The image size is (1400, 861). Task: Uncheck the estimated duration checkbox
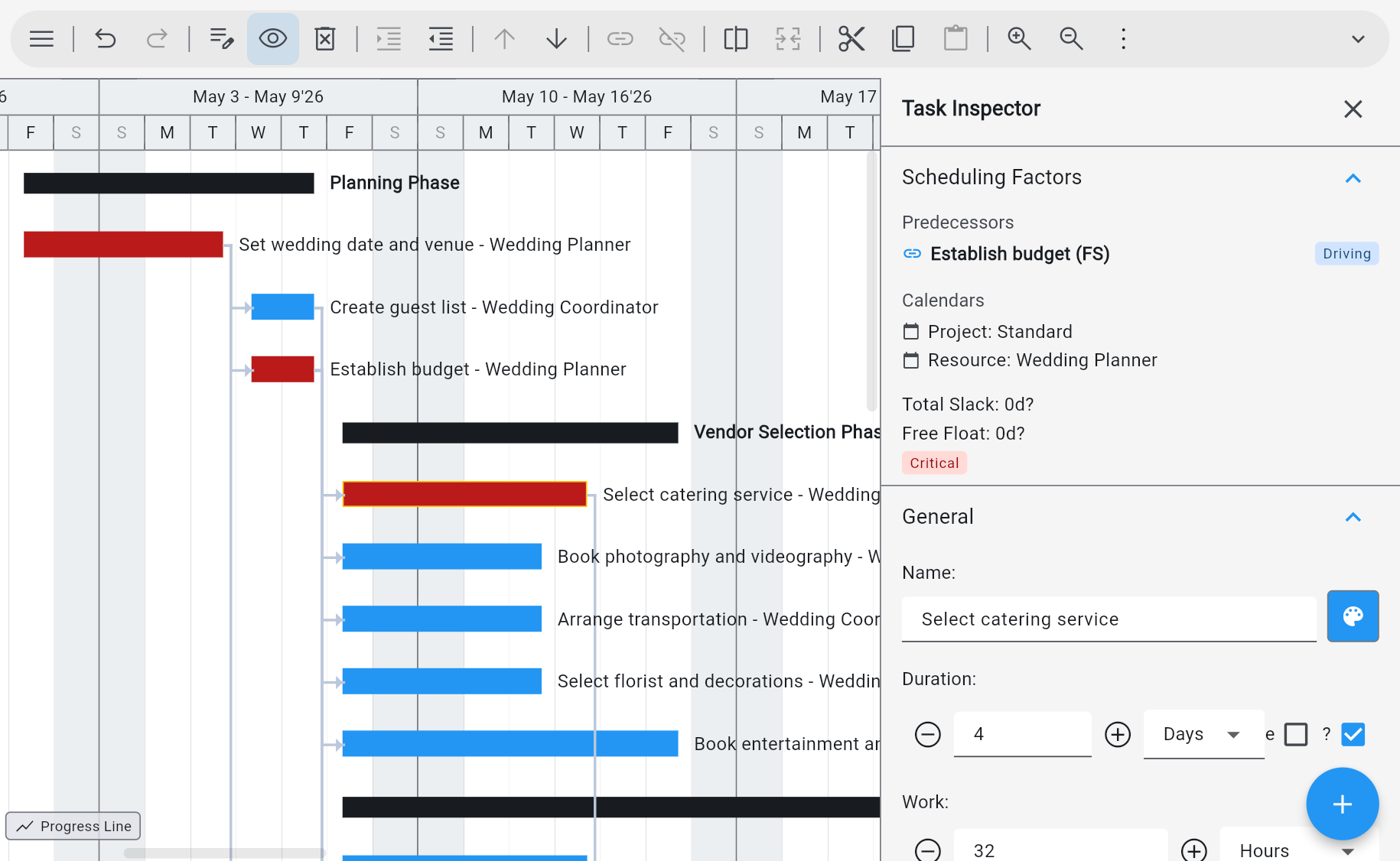click(1353, 734)
